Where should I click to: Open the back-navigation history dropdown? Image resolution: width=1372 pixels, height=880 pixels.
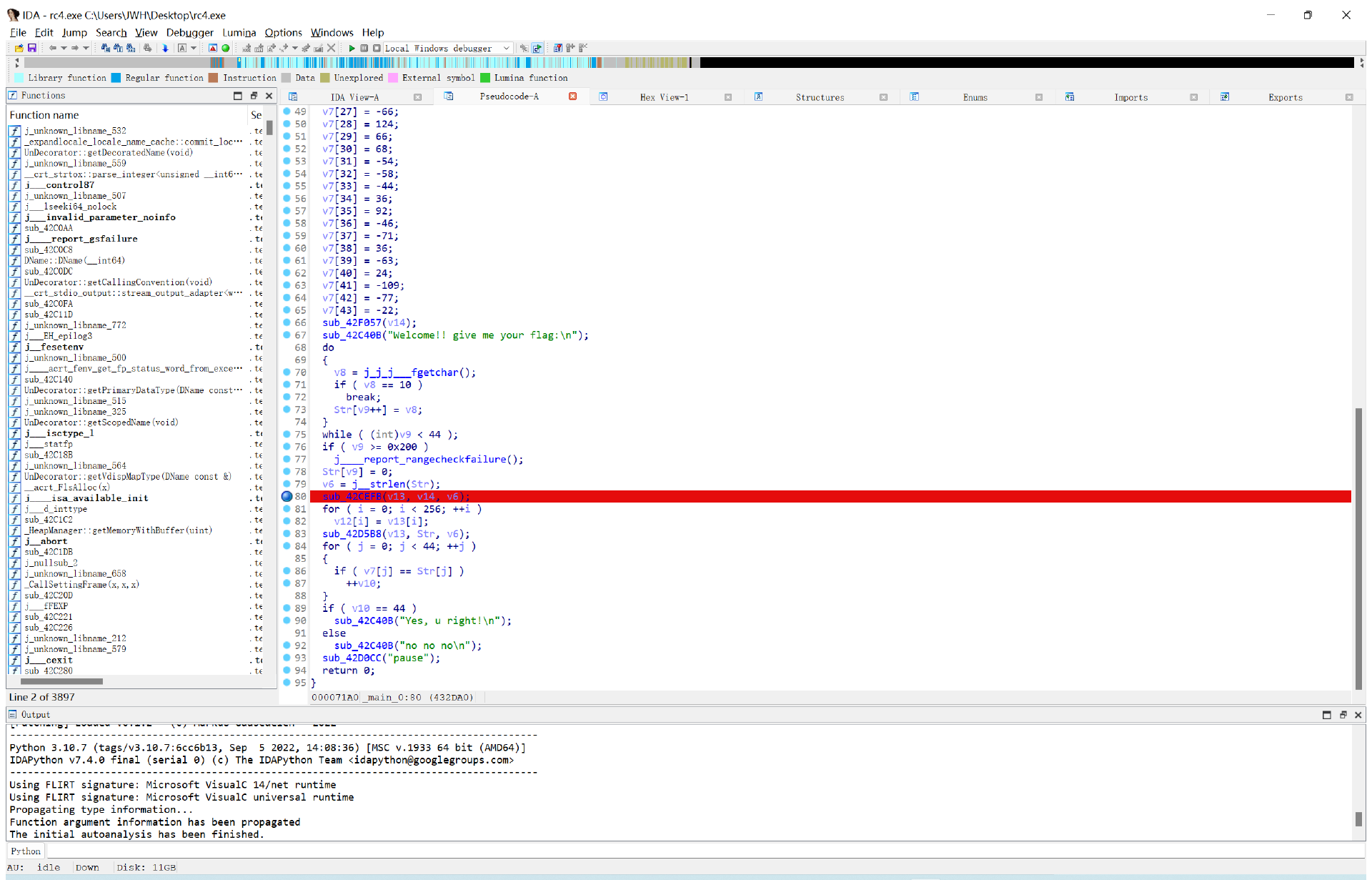pos(64,48)
